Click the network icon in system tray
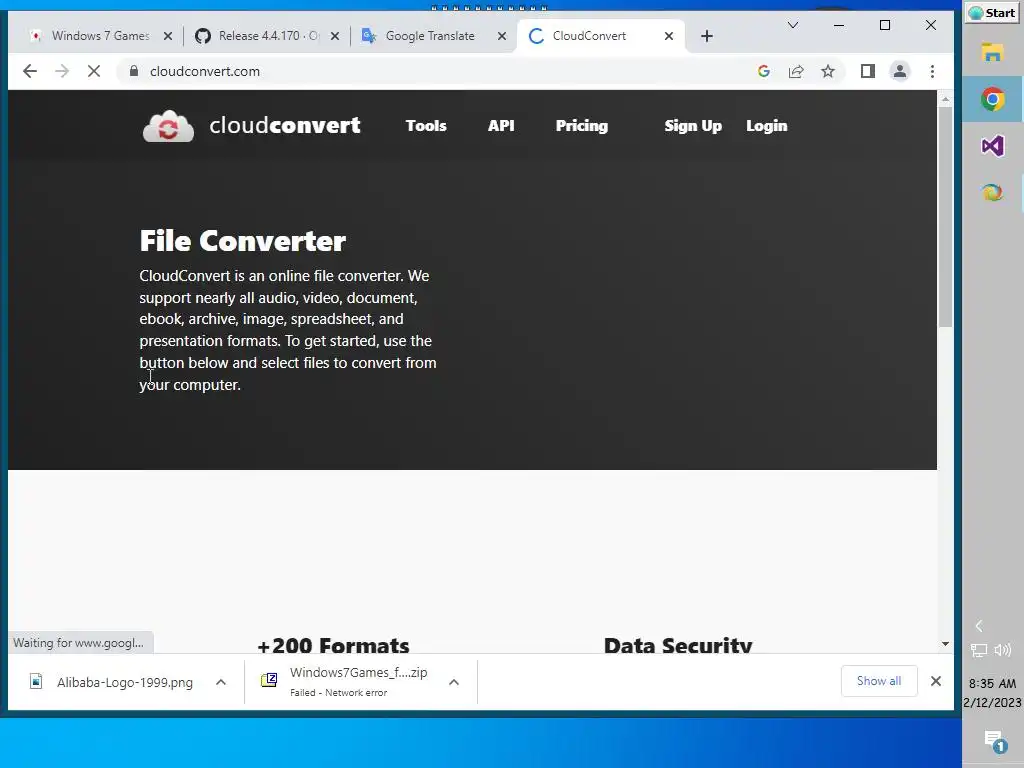The height and width of the screenshot is (768, 1024). [x=979, y=650]
